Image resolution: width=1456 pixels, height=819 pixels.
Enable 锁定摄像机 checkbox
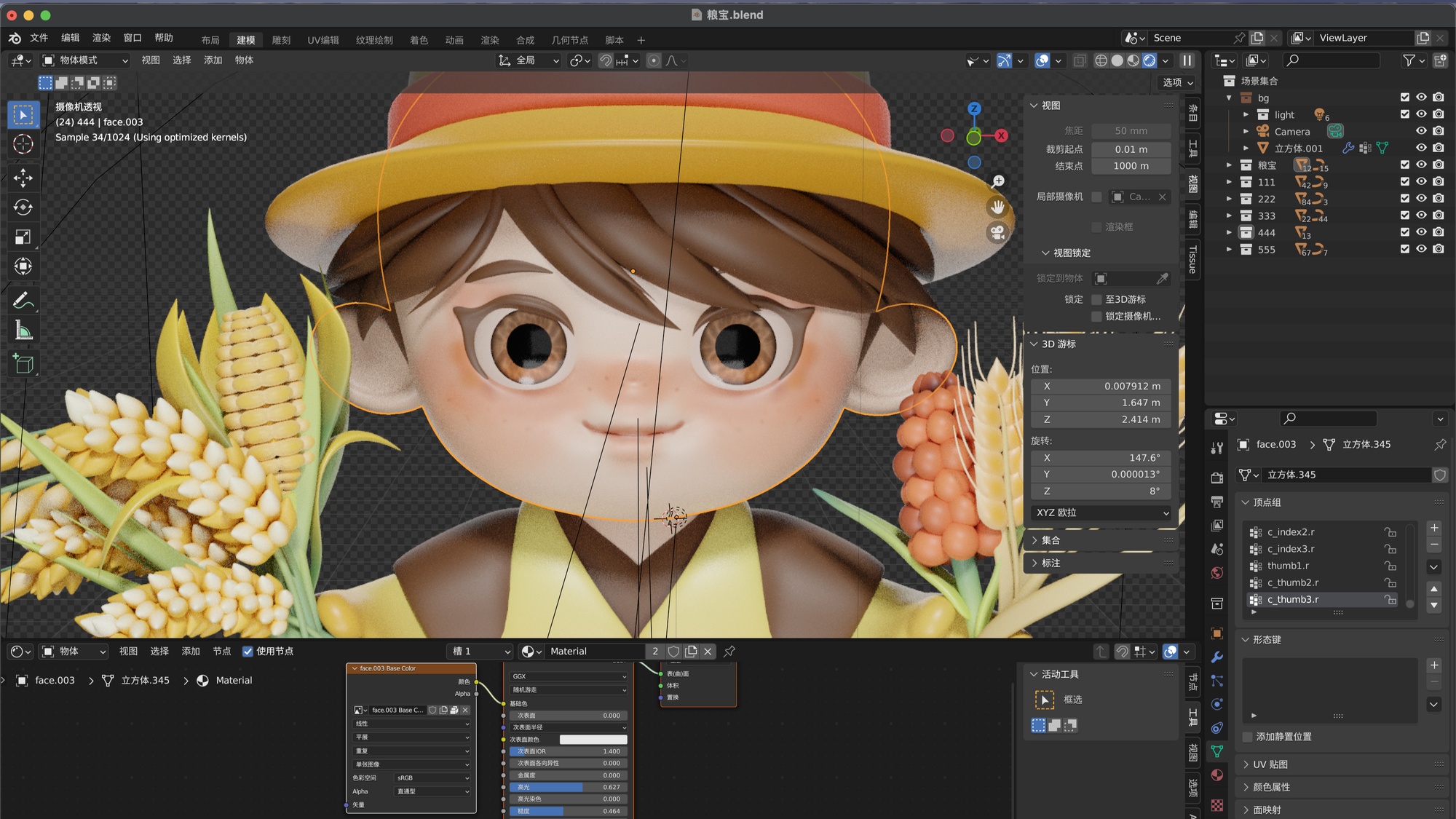click(x=1096, y=316)
